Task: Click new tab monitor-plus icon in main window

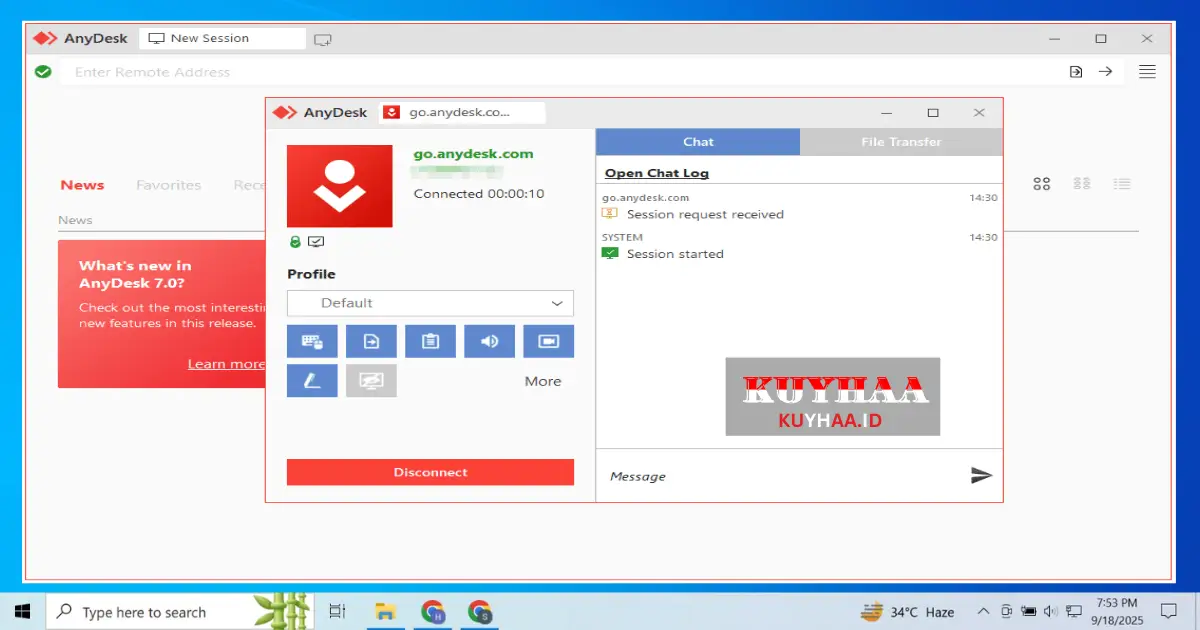Action: (322, 40)
